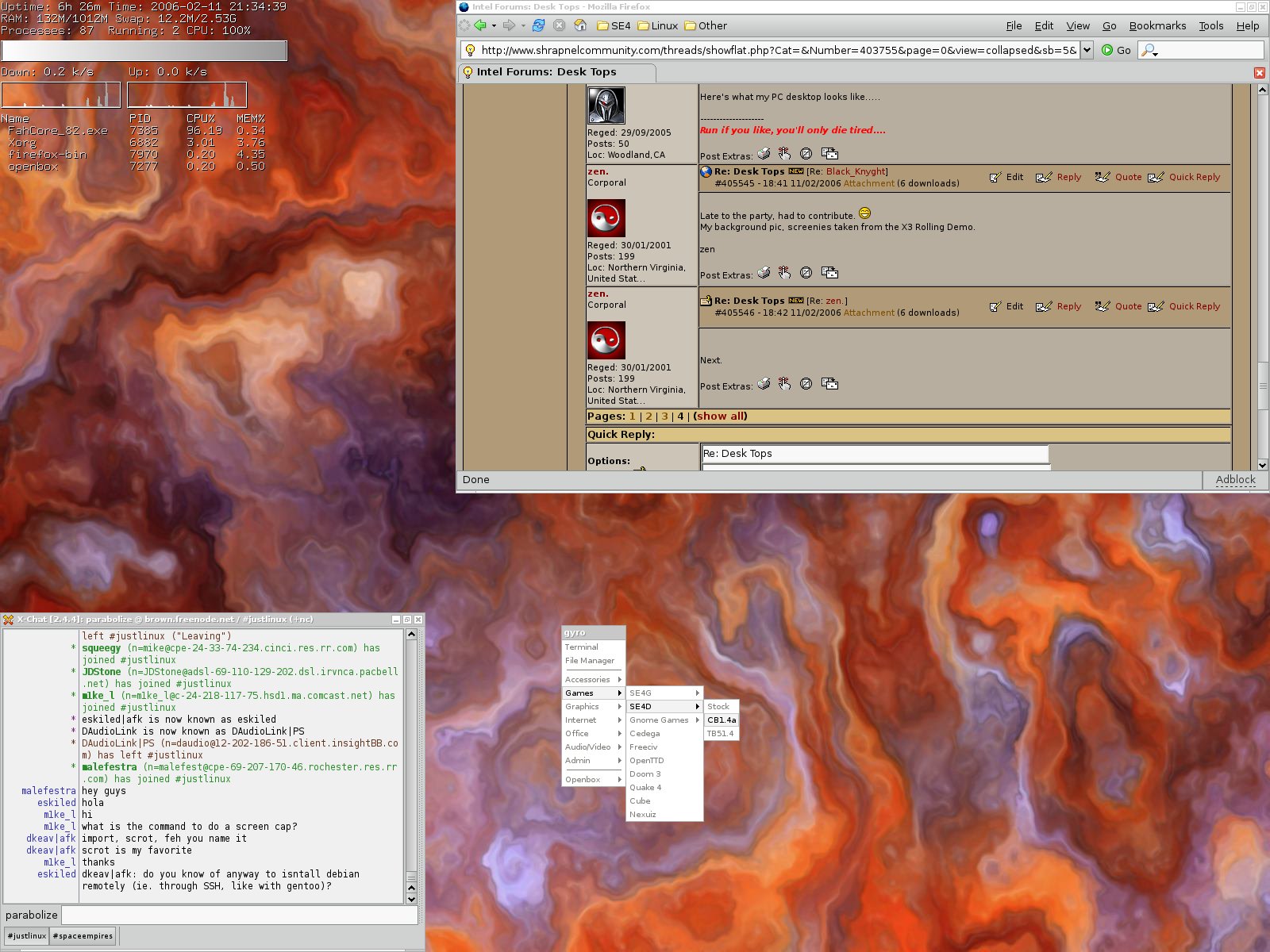Open the URL history dropdown arrow

pyautogui.click(x=1087, y=50)
